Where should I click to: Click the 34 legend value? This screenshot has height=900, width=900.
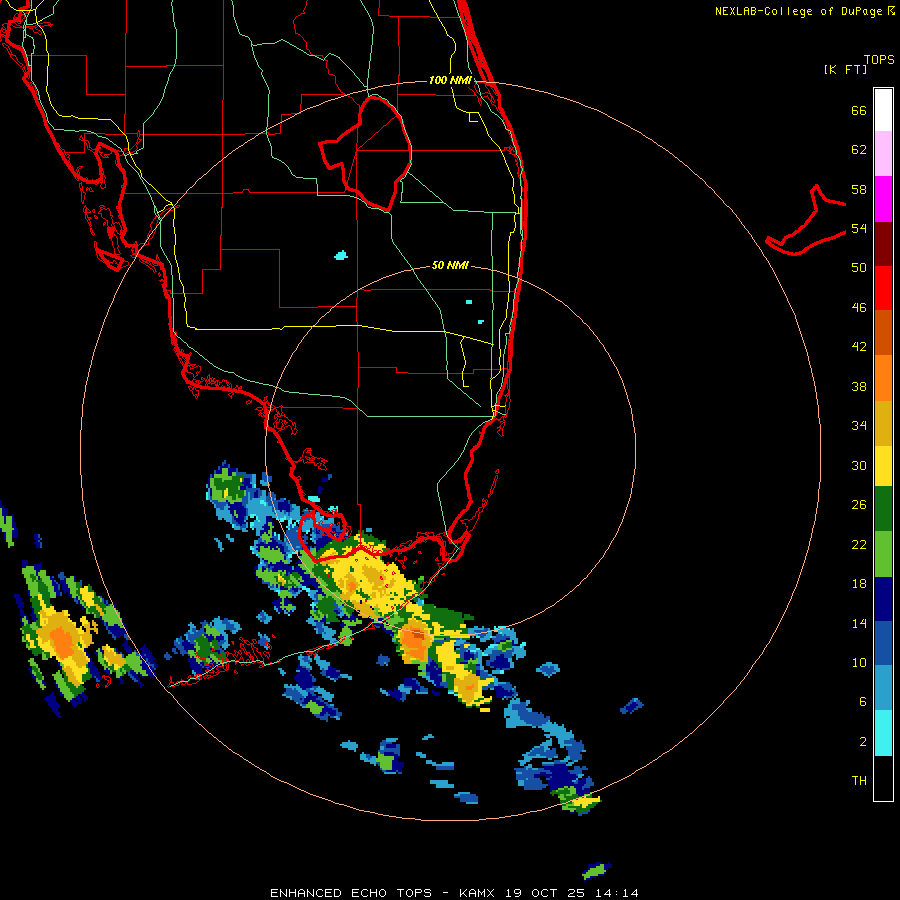859,426
